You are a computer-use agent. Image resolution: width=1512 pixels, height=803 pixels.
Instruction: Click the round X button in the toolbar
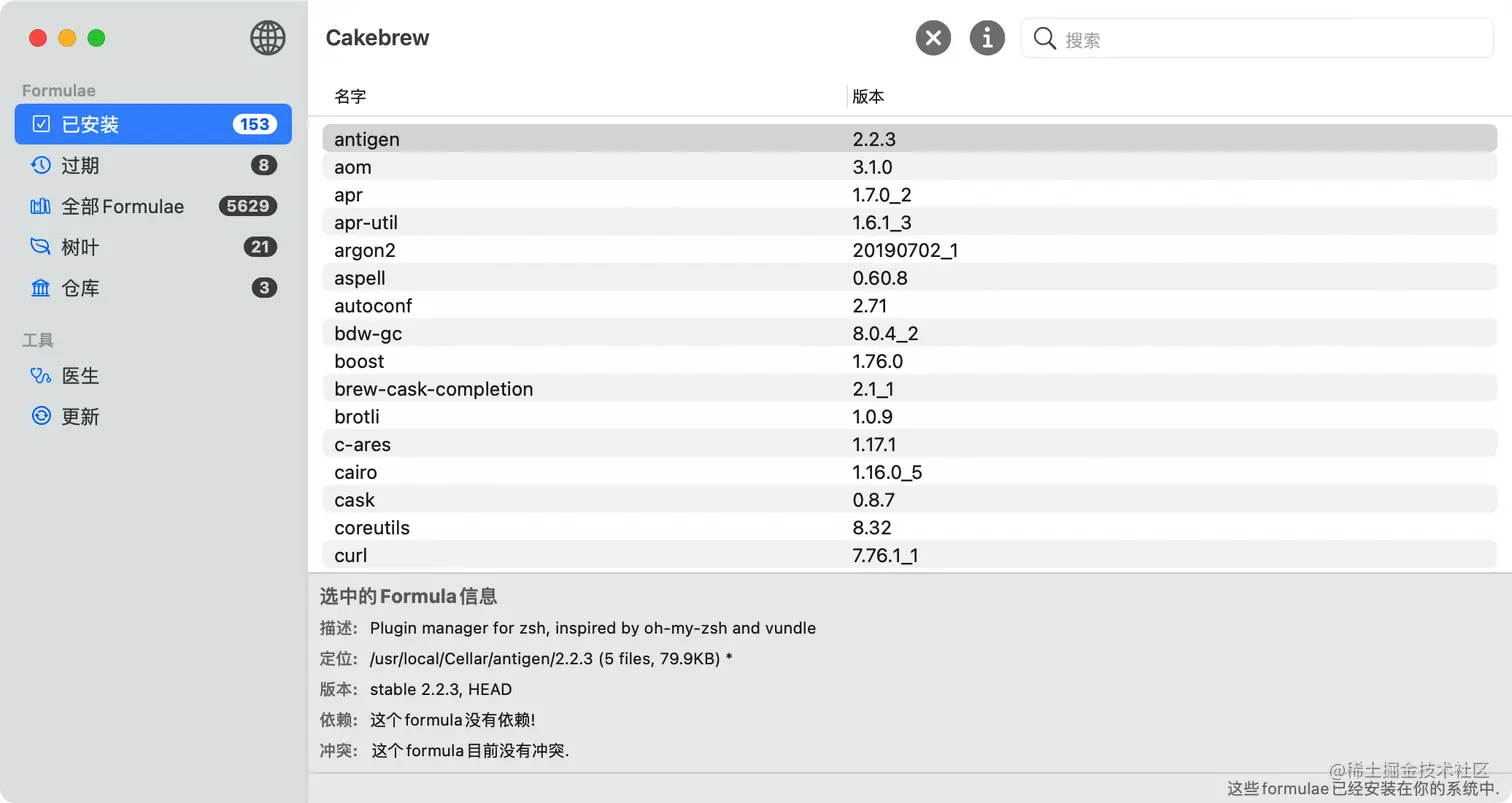[x=933, y=38]
